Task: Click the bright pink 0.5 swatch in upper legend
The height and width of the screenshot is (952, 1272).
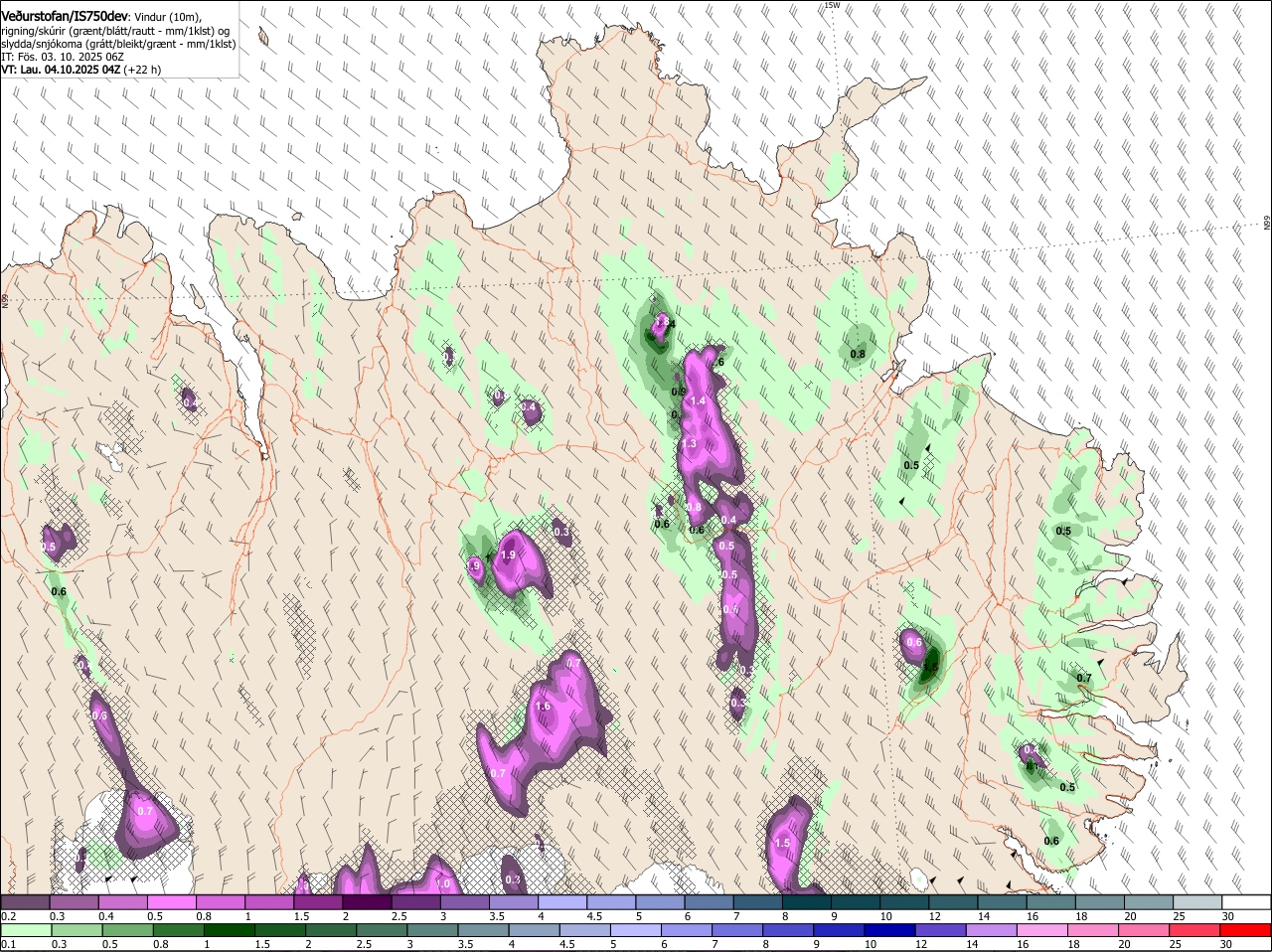Action: (x=172, y=902)
